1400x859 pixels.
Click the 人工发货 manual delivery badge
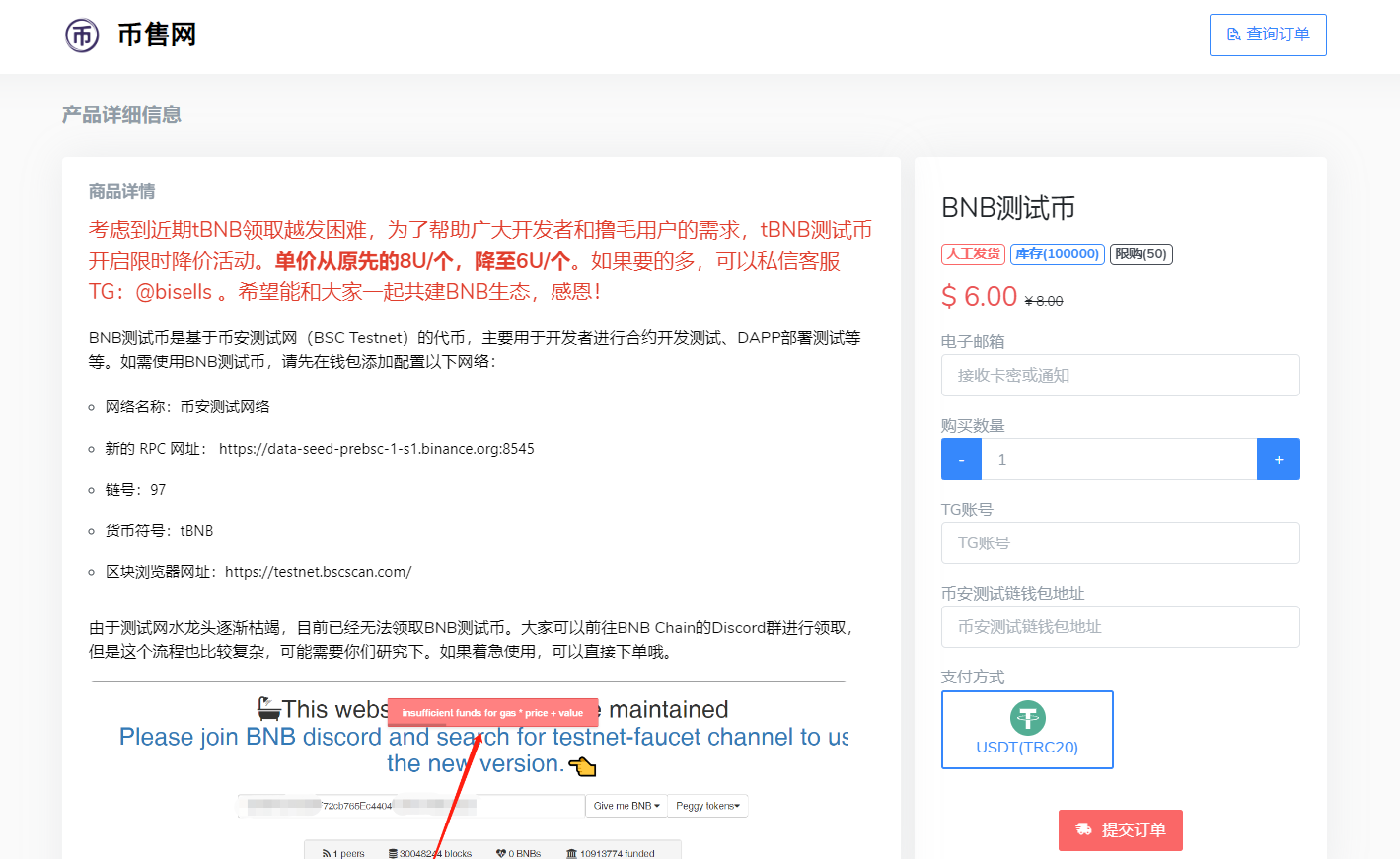pyautogui.click(x=973, y=254)
